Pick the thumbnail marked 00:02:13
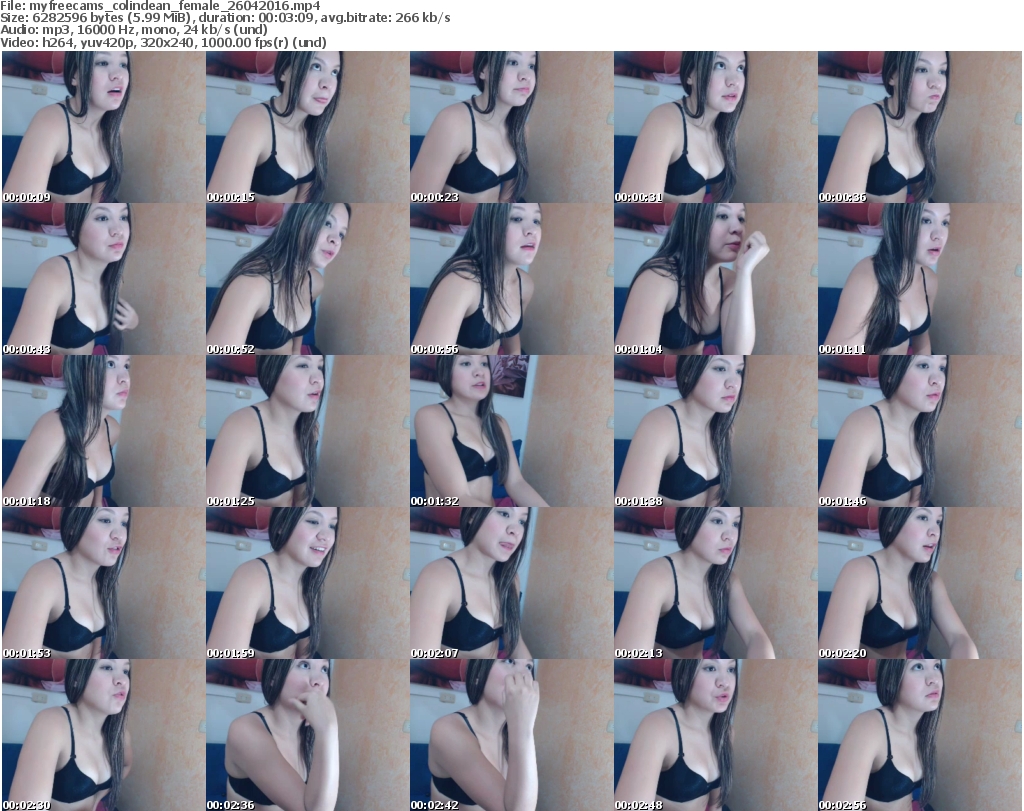This screenshot has width=1024, height=811. coord(715,584)
